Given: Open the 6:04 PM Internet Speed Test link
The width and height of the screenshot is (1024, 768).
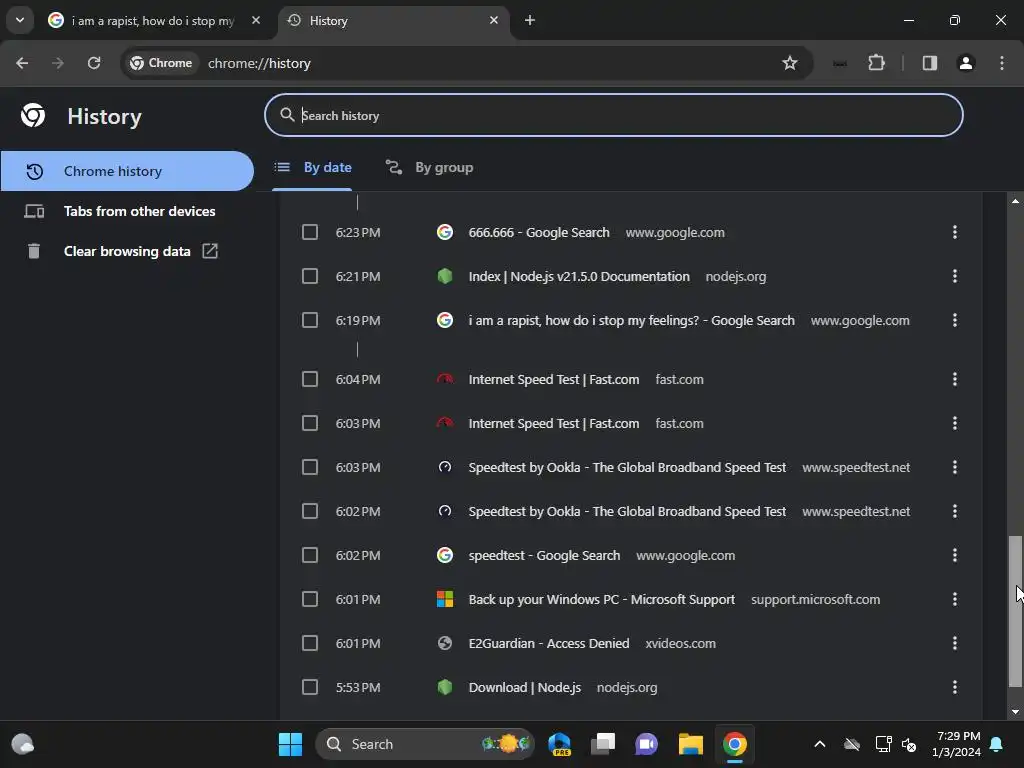Looking at the screenshot, I should pyautogui.click(x=554, y=379).
